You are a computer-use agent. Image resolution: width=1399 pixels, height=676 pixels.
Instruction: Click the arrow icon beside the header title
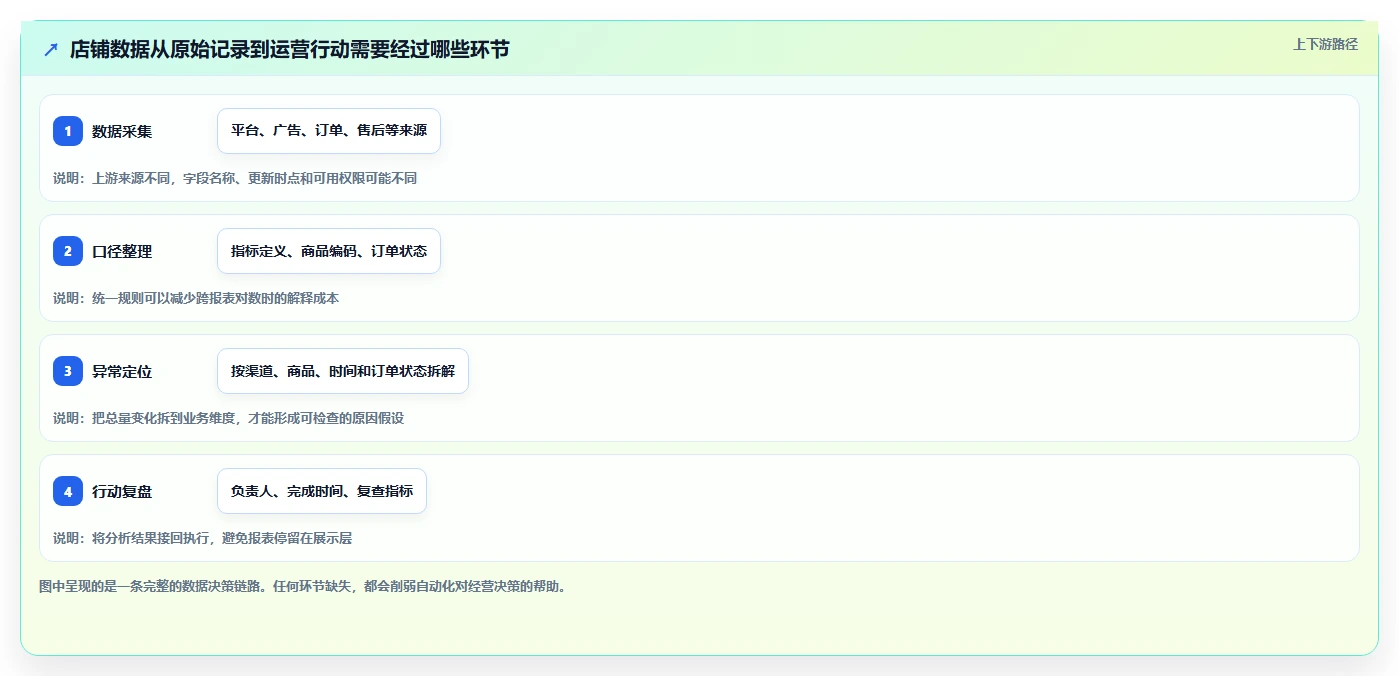[51, 49]
